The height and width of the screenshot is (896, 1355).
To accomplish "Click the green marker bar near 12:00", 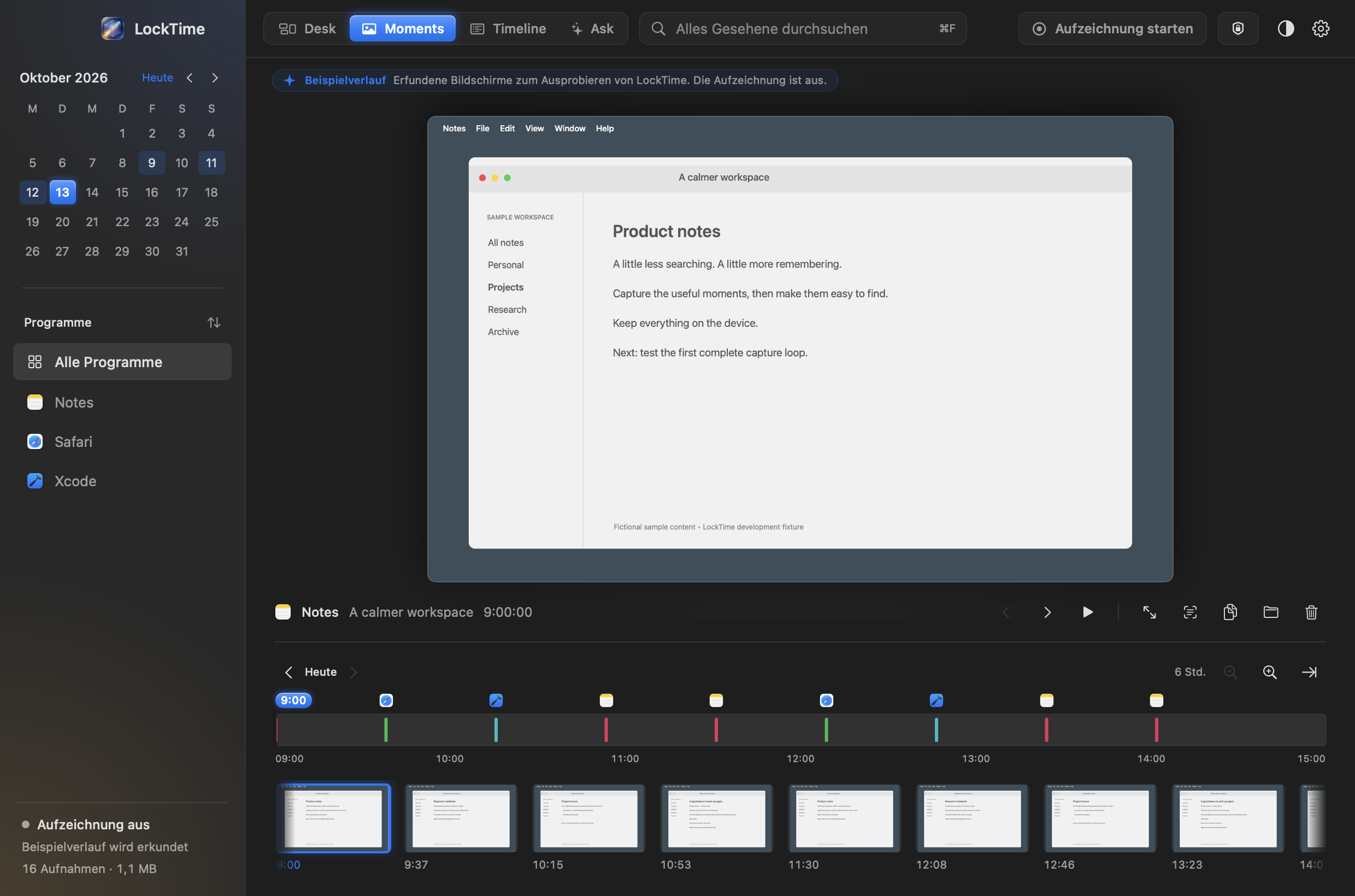I will pos(826,730).
